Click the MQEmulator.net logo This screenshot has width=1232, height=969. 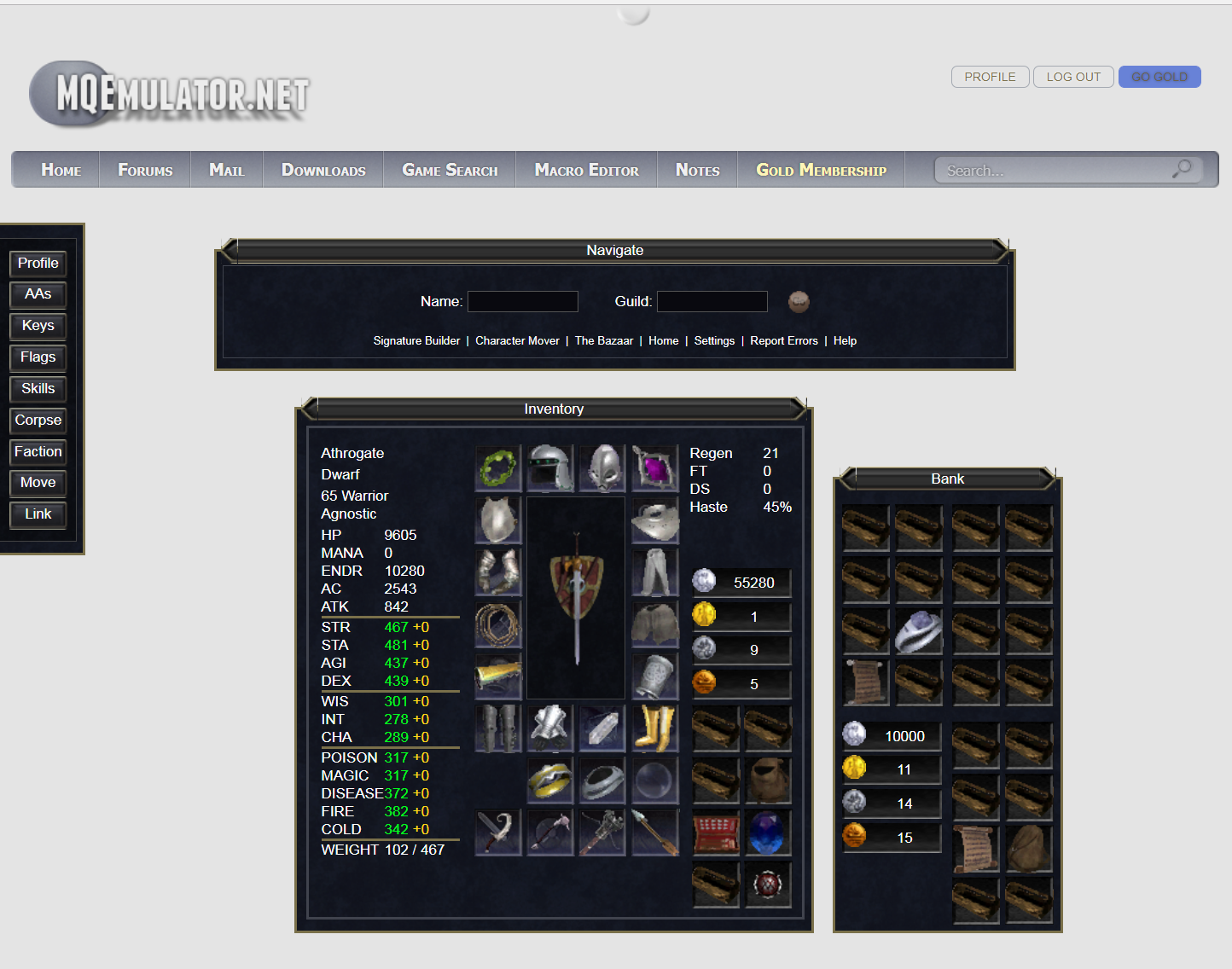pos(170,94)
